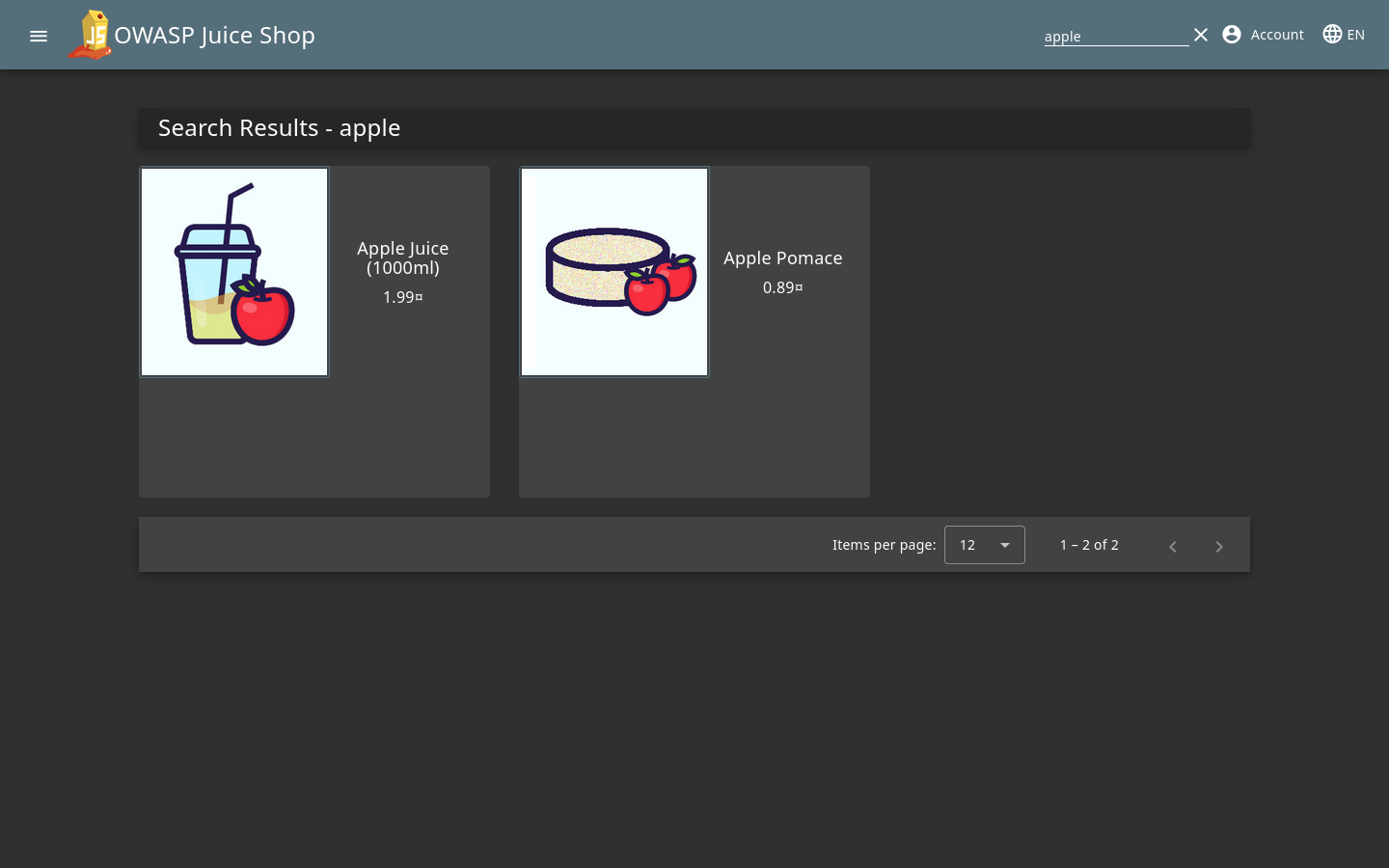Clear the search with the X icon
The height and width of the screenshot is (868, 1389).
click(x=1201, y=35)
